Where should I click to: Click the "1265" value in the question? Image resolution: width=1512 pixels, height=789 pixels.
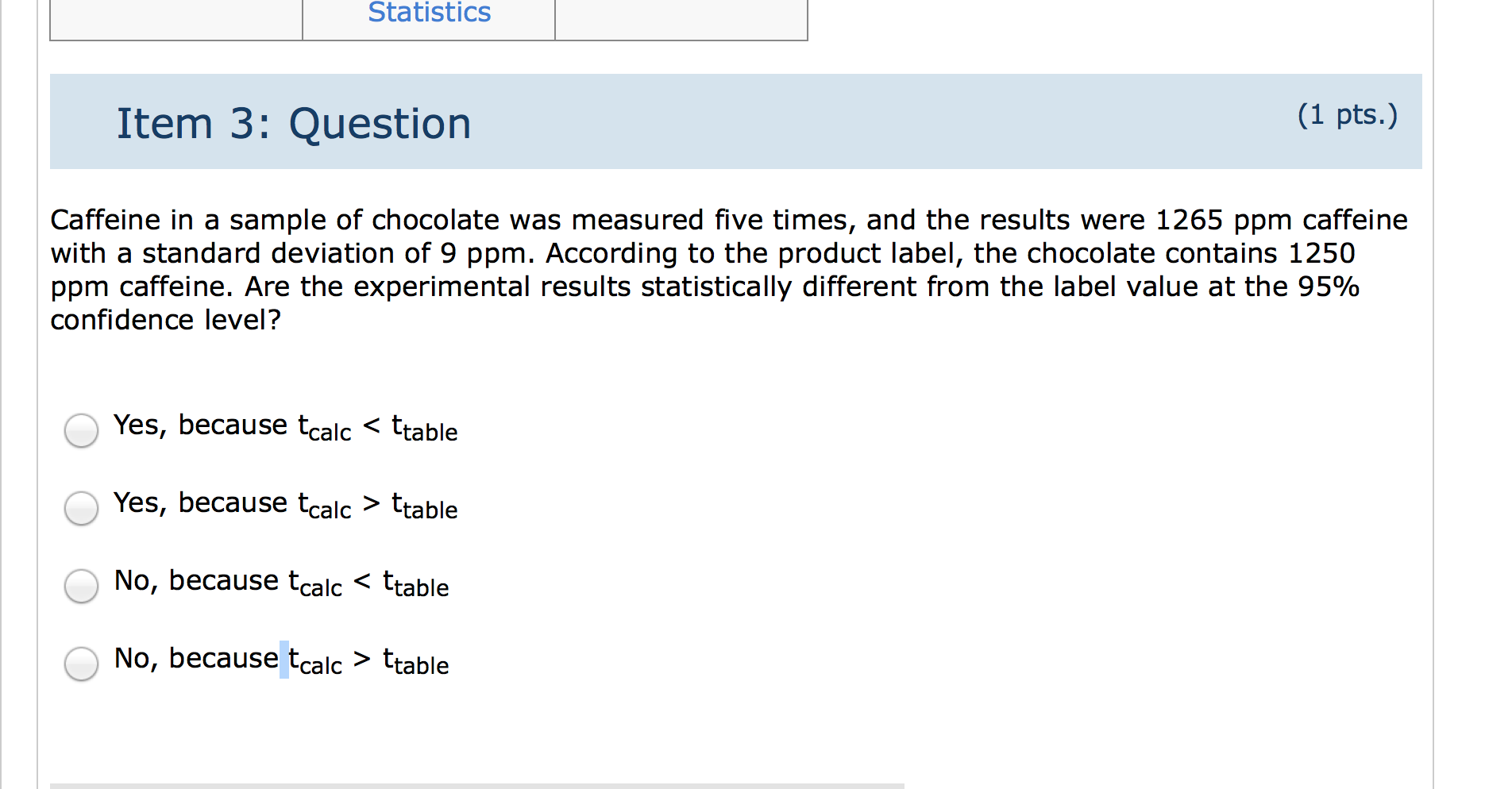1189,220
